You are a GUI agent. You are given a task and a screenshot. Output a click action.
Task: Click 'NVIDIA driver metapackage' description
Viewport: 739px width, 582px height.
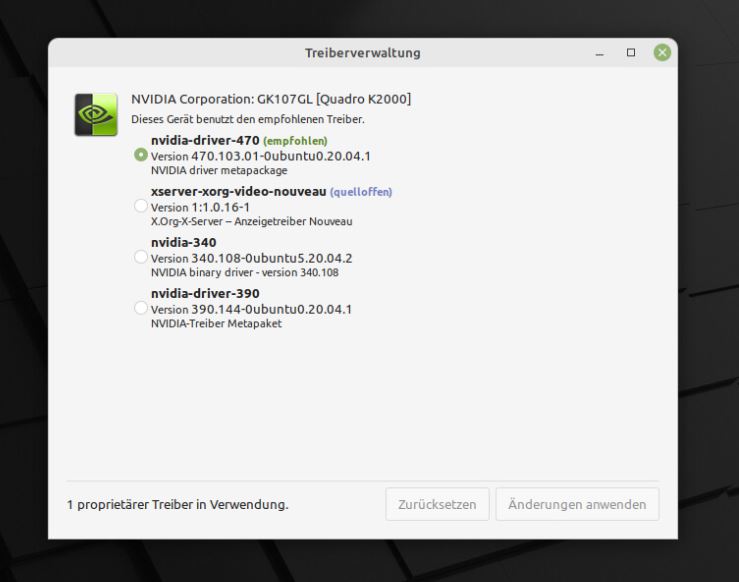(219, 170)
